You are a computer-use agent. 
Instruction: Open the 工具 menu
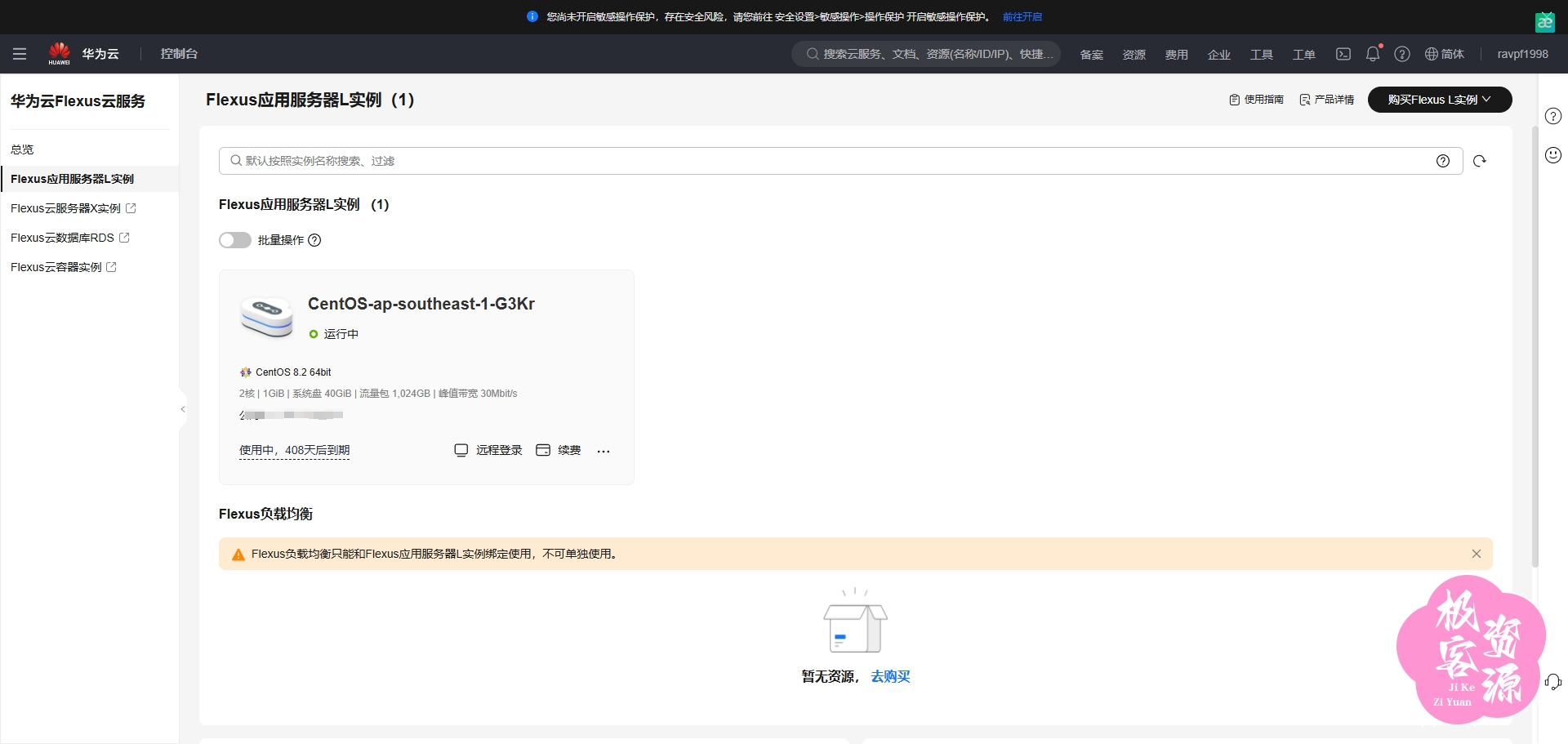[x=1261, y=55]
